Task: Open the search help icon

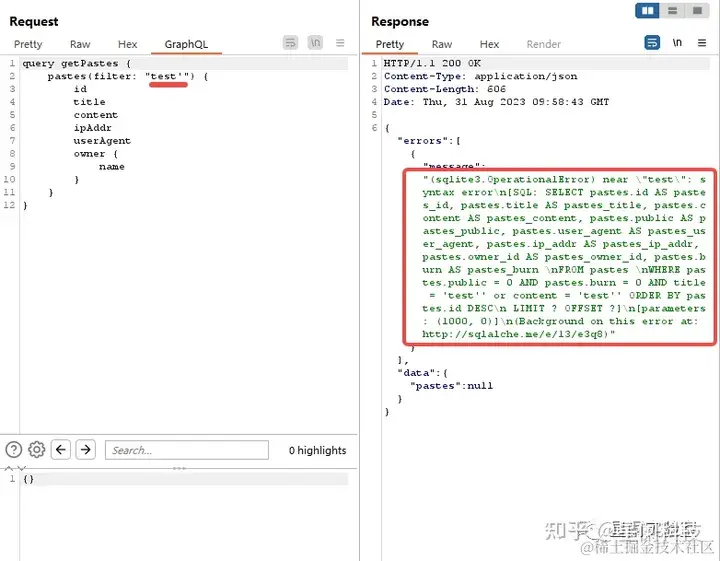Action: (14, 449)
